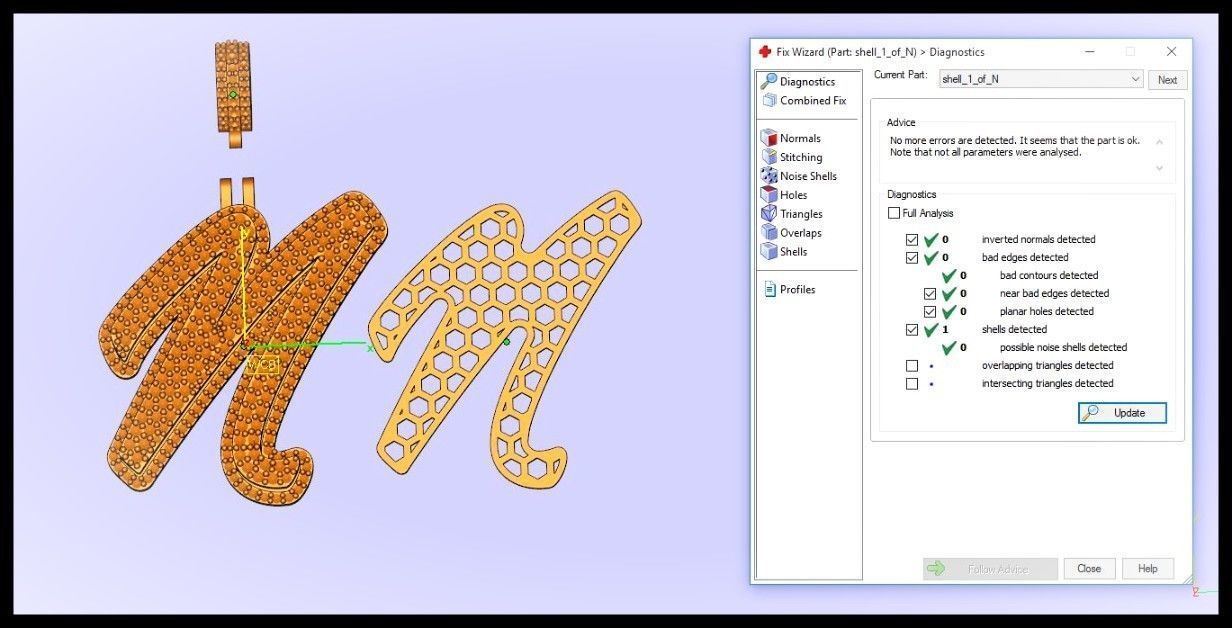Viewport: 1232px width, 628px height.
Task: Go to the Noise Shells page
Action: click(808, 176)
